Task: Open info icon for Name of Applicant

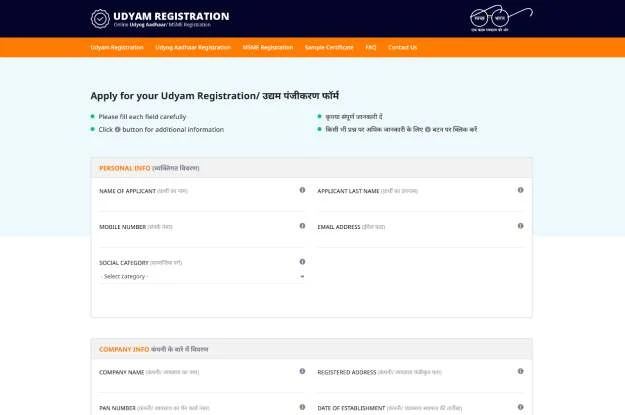Action: point(302,190)
